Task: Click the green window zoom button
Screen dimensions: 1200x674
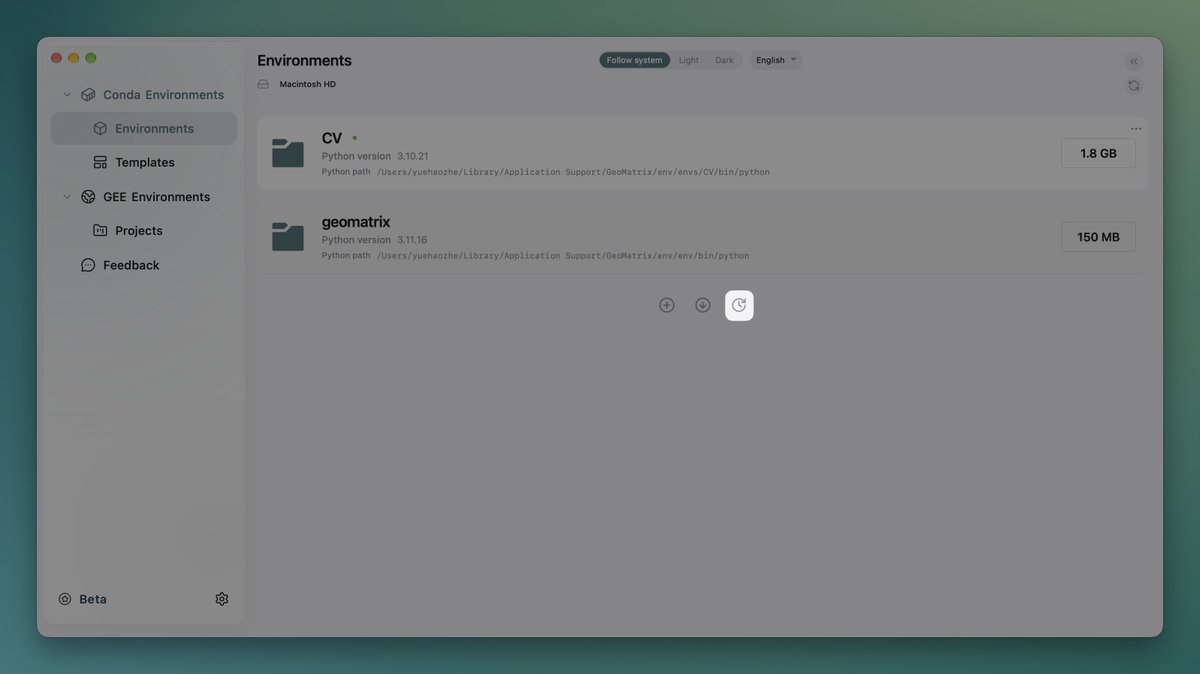Action: 91,58
